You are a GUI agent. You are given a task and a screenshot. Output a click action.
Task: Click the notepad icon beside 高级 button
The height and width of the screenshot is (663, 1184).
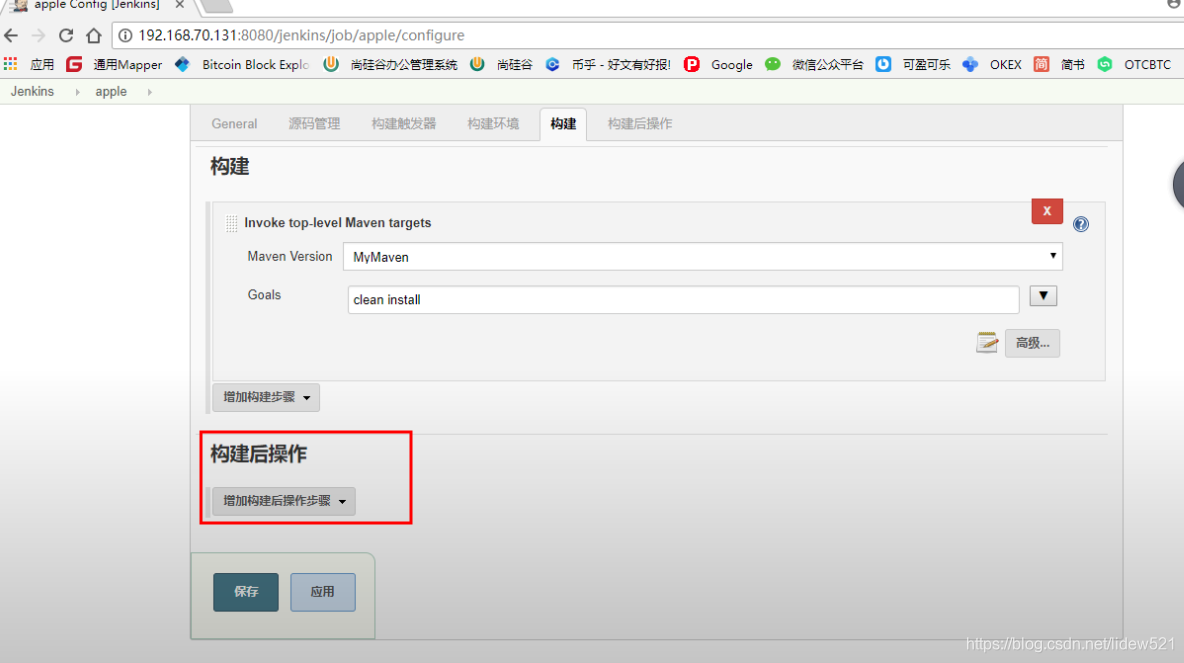click(x=986, y=343)
